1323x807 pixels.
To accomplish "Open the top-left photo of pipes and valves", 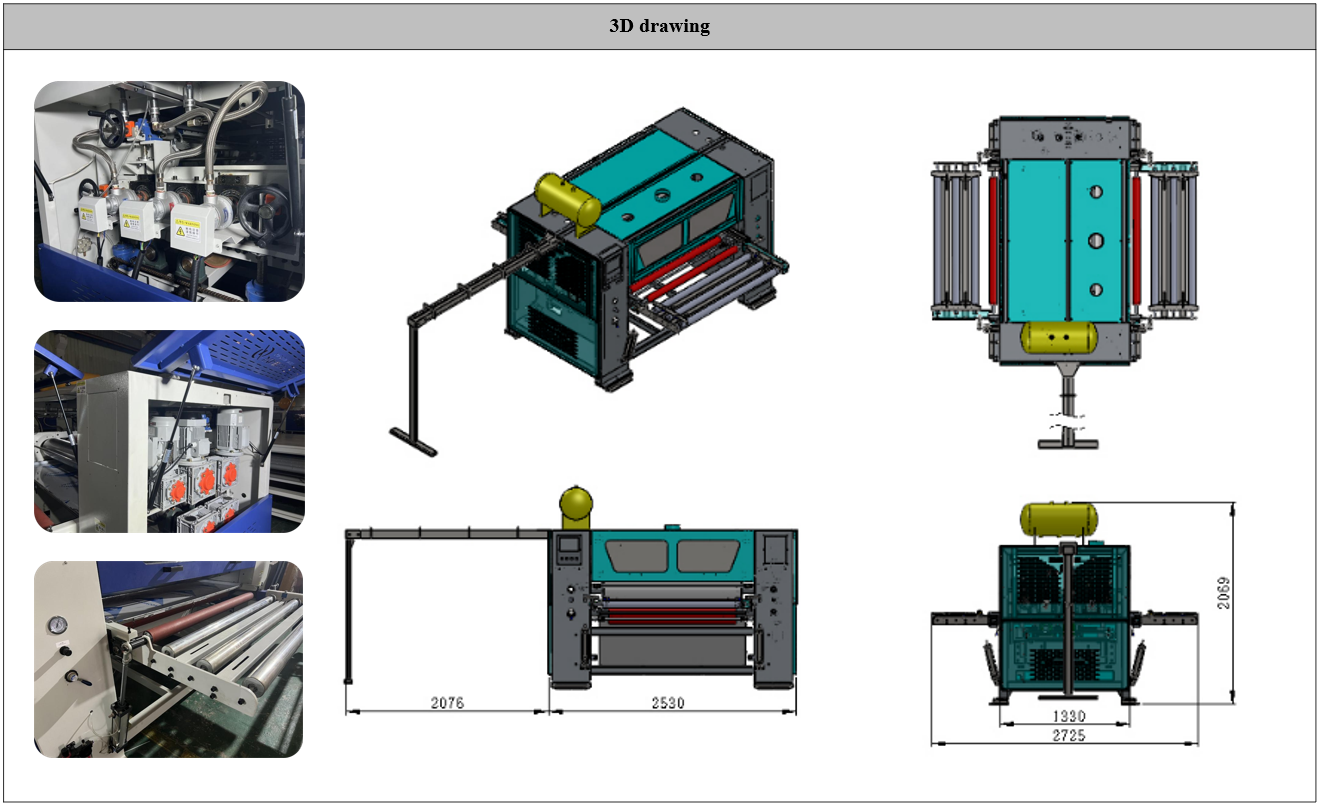I will pos(169,191).
